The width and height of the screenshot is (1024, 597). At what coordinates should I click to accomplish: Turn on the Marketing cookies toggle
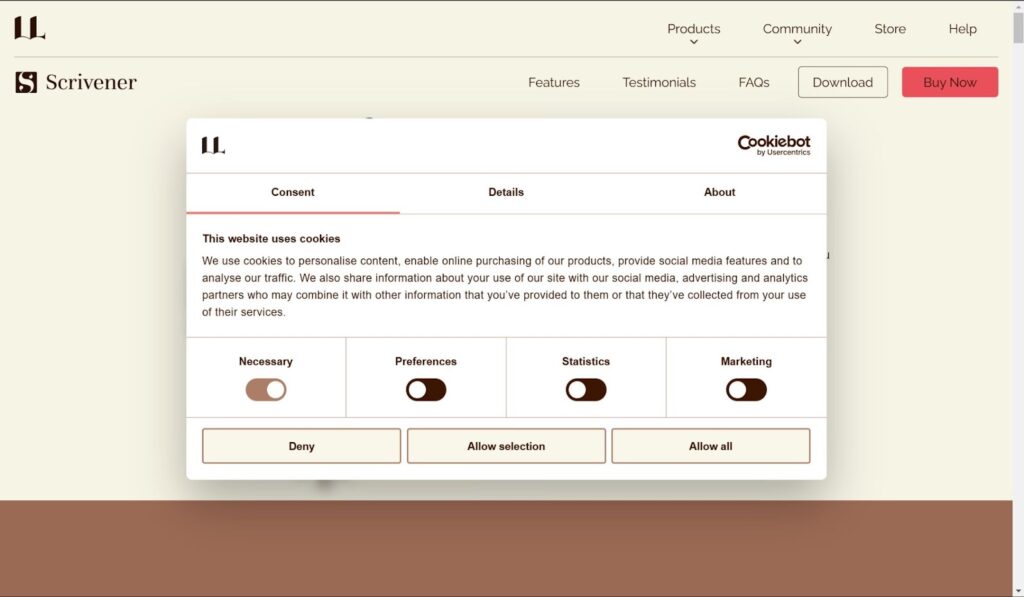point(746,390)
